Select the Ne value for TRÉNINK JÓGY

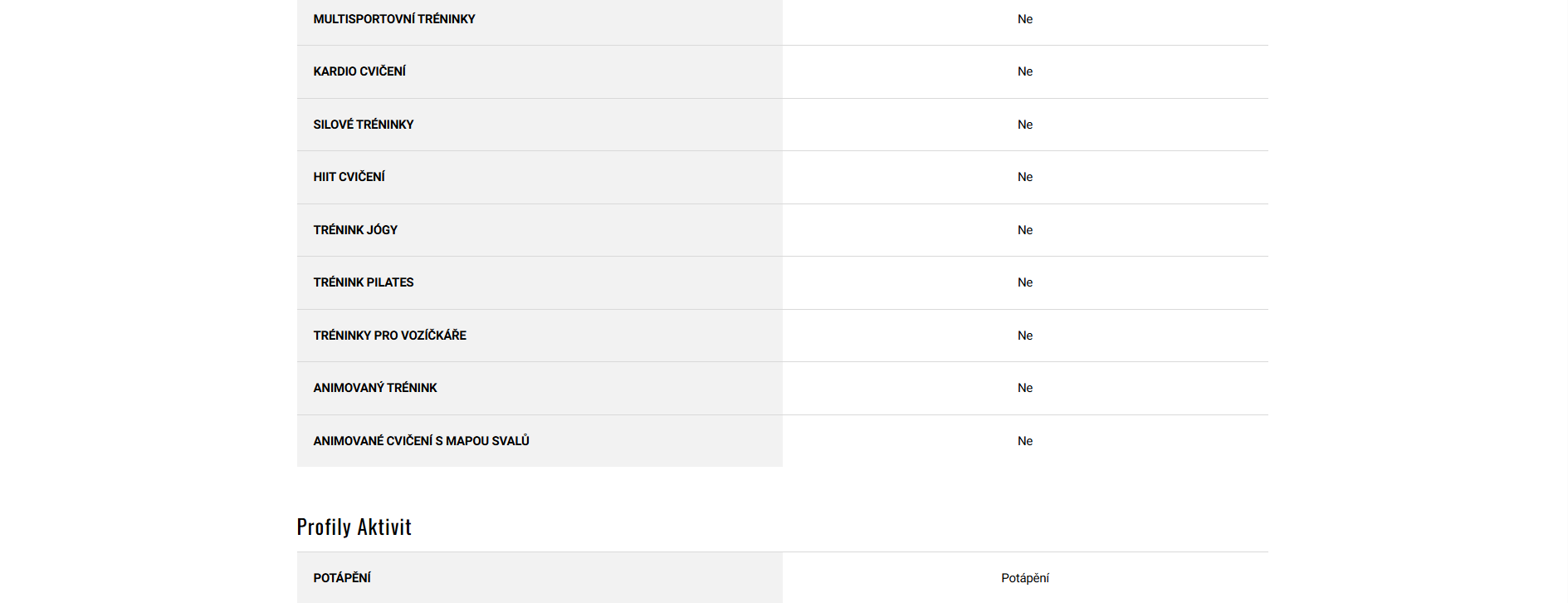click(x=1025, y=230)
